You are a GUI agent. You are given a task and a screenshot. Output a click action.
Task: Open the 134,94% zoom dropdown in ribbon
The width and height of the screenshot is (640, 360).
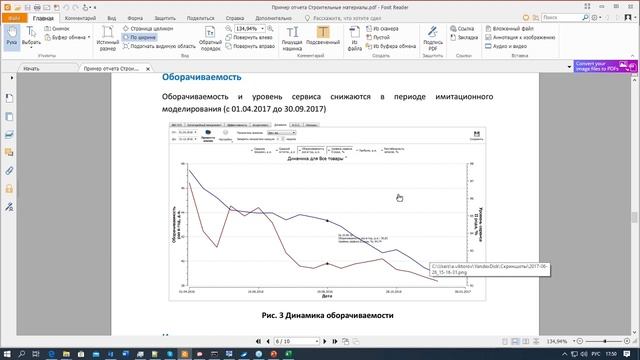tap(262, 29)
